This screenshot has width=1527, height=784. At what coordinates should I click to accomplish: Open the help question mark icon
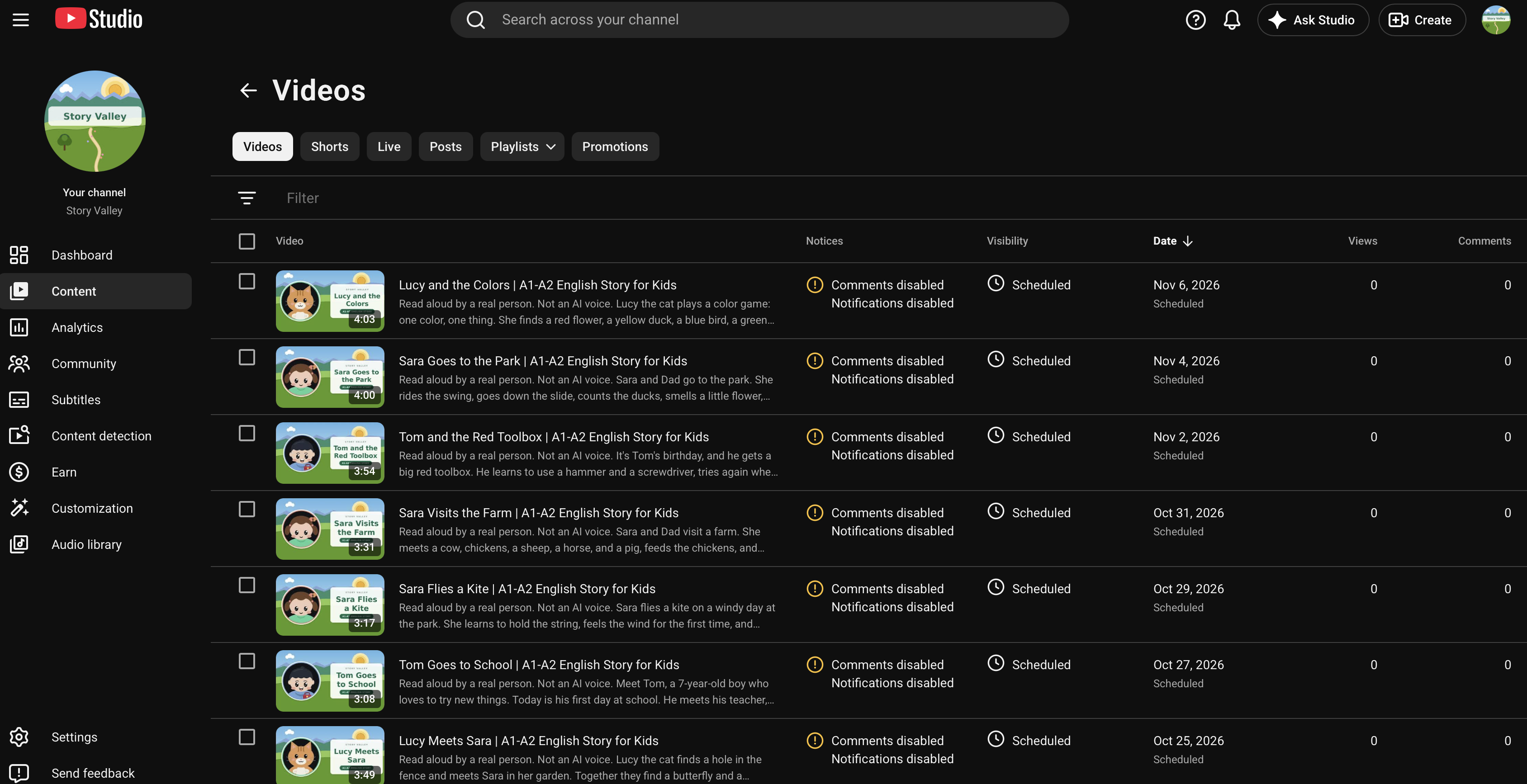pyautogui.click(x=1195, y=19)
